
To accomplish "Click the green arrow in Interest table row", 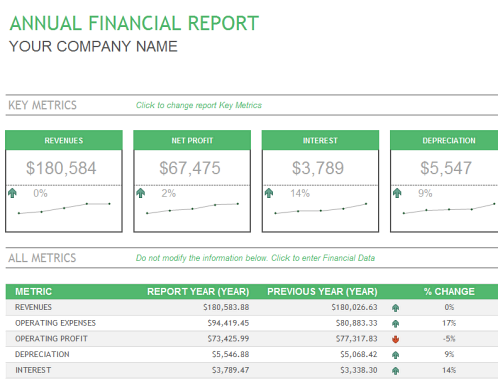I will pyautogui.click(x=396, y=371).
